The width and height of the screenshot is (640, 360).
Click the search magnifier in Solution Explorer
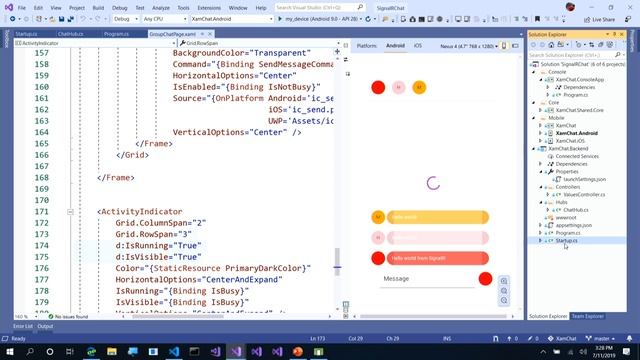click(x=618, y=55)
